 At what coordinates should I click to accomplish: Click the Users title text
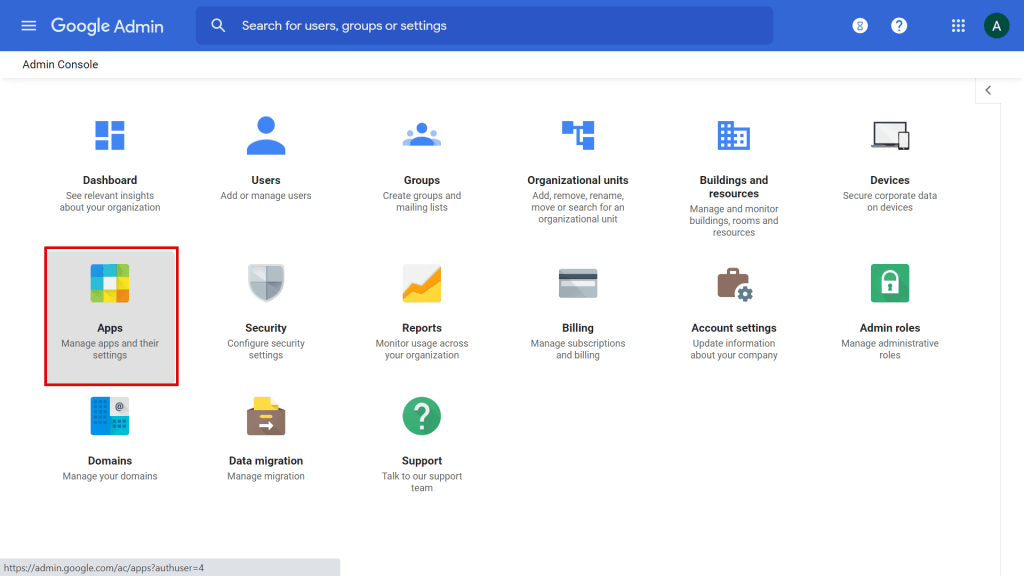click(x=266, y=180)
